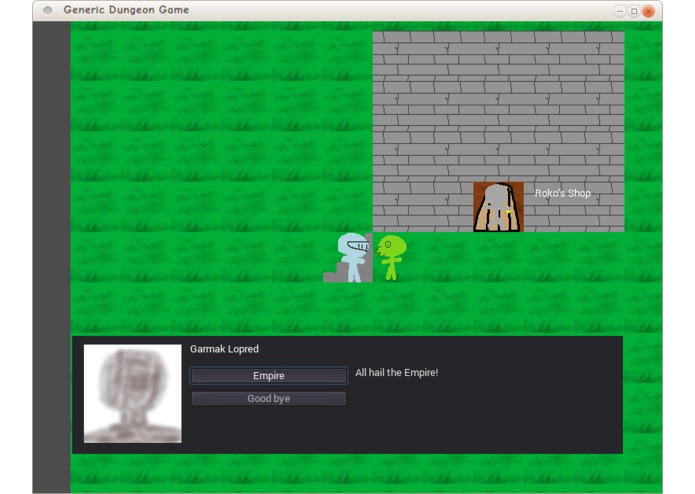This screenshot has width=695, height=494.
Task: Click the Generic Dungeon Game title text
Action: 126,10
